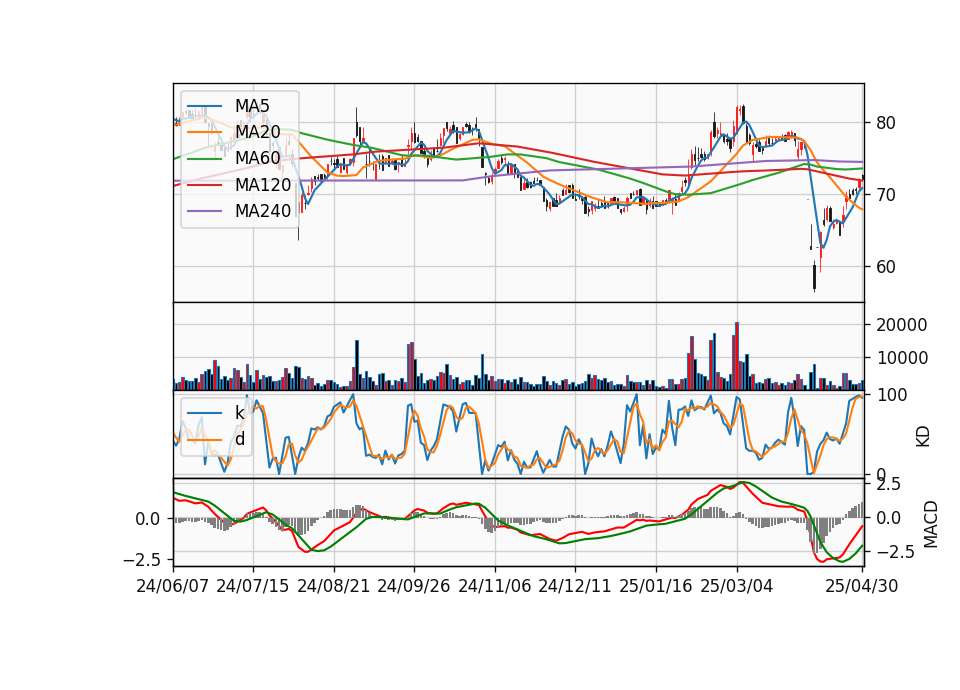
Task: Click the d legend label in KD panel
Action: [x=240, y=439]
